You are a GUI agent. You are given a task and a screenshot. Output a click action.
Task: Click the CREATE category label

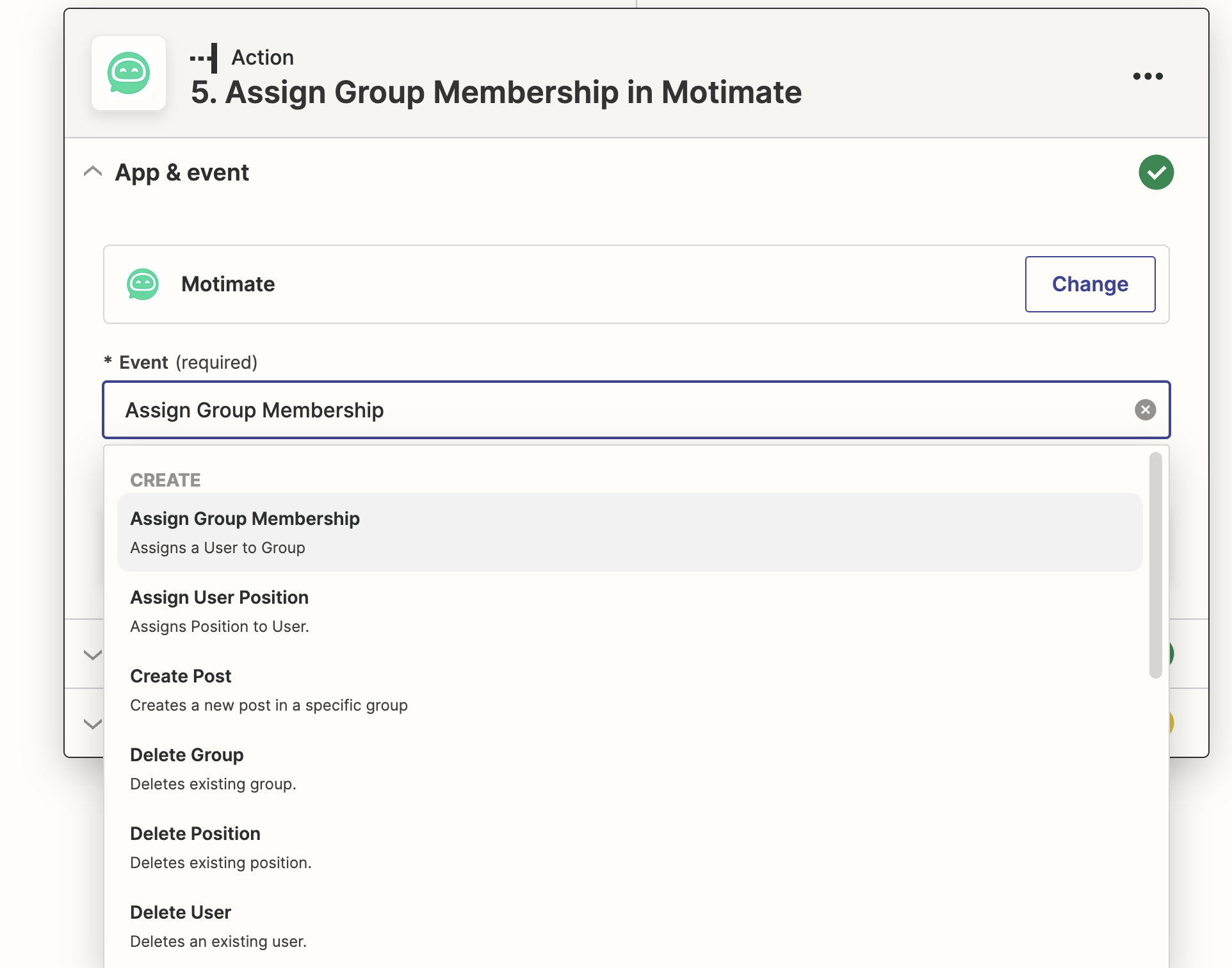click(x=165, y=480)
